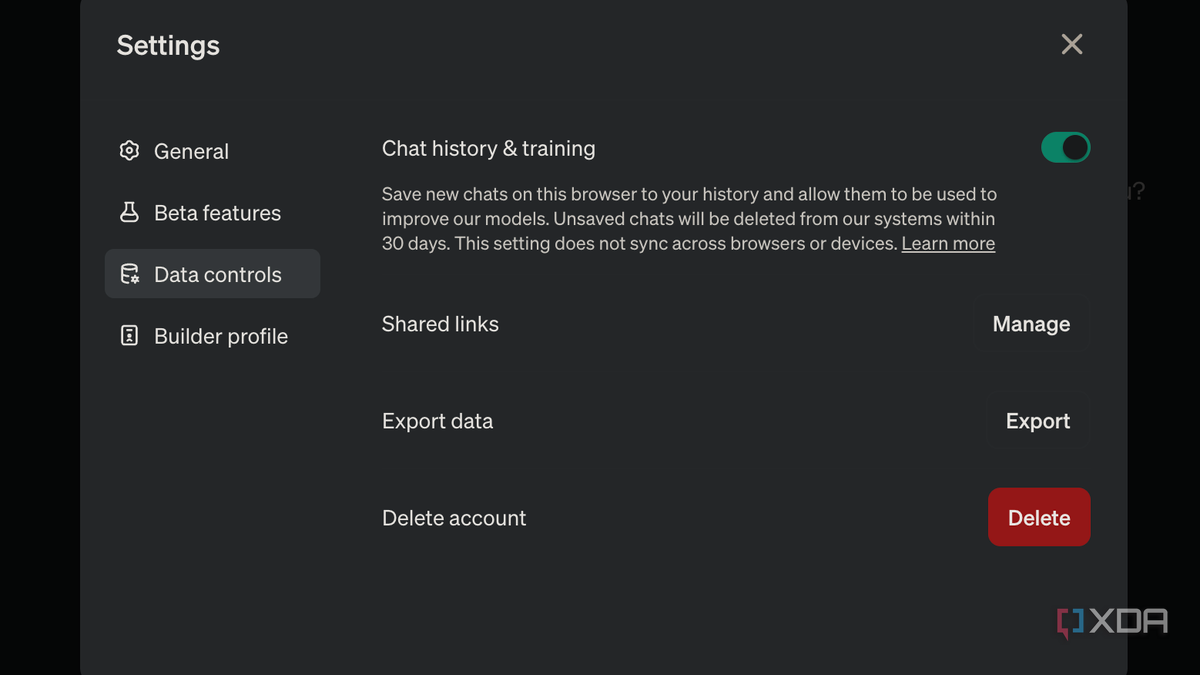Open the Learn more link
Image resolution: width=1200 pixels, height=675 pixels.
tap(948, 244)
